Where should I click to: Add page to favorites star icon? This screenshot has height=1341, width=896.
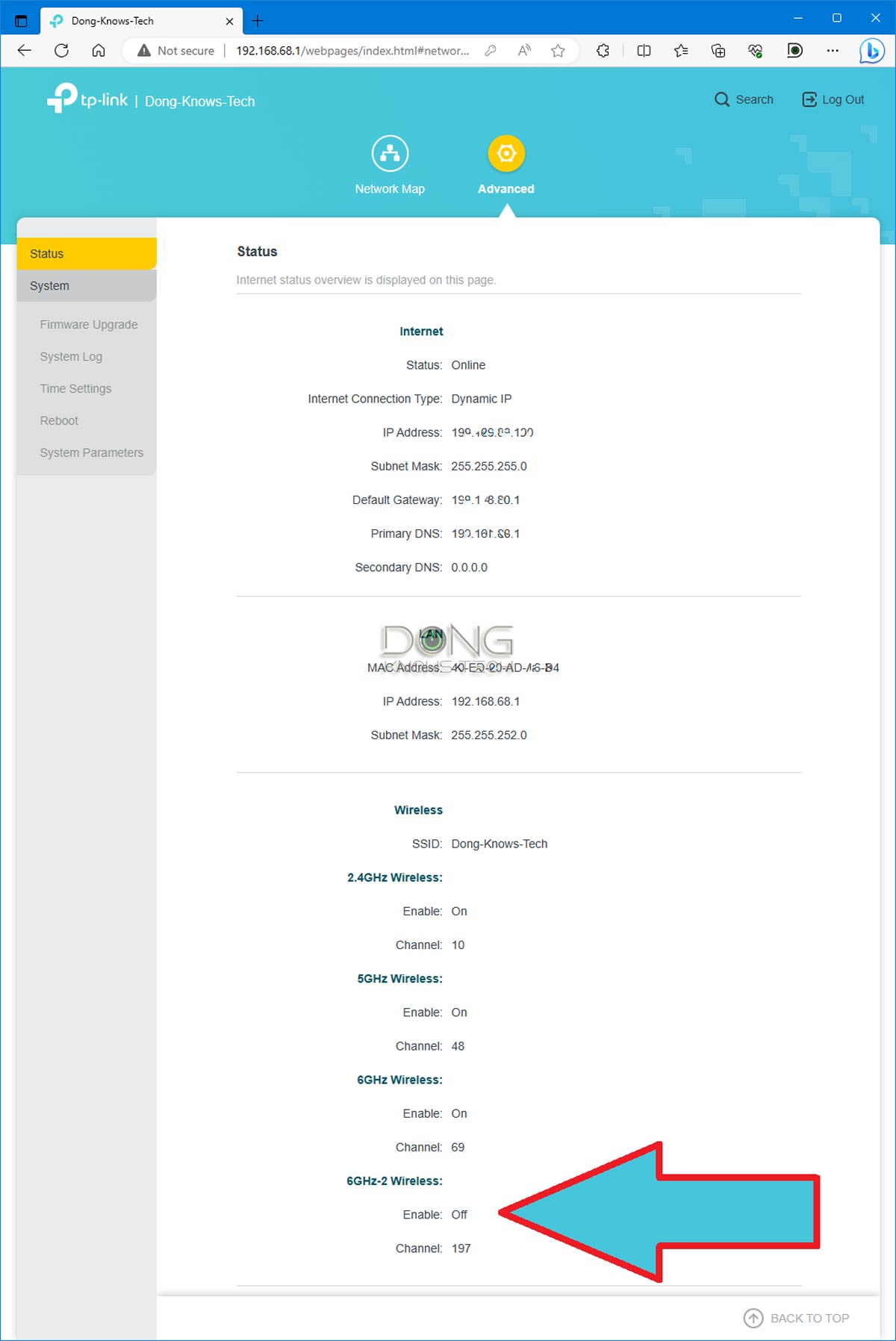click(558, 51)
